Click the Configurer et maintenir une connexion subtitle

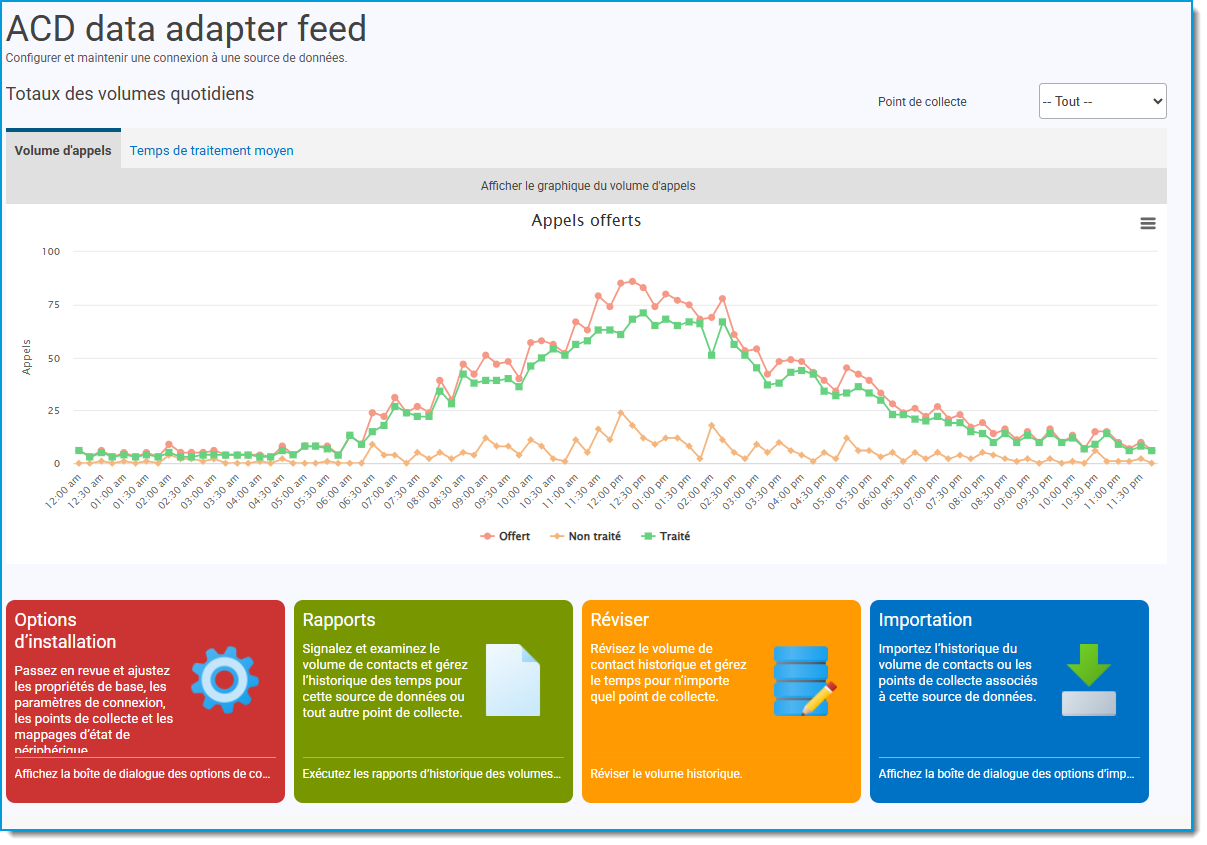point(177,58)
